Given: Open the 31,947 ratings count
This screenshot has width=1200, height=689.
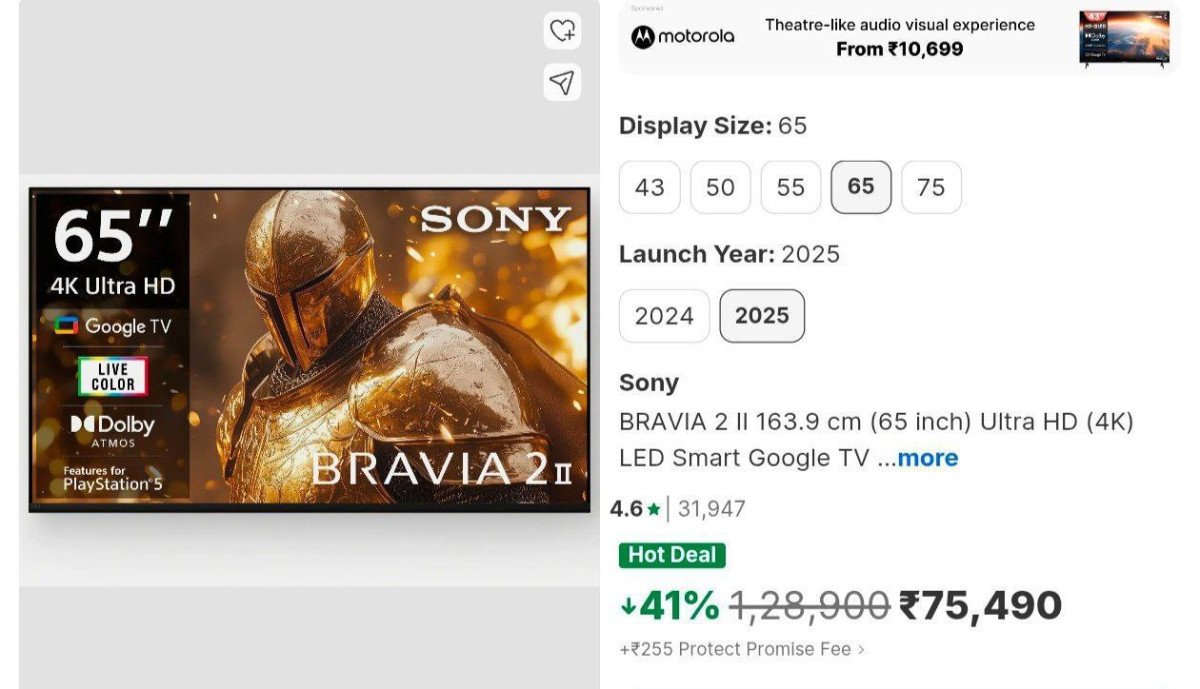Looking at the screenshot, I should (711, 509).
